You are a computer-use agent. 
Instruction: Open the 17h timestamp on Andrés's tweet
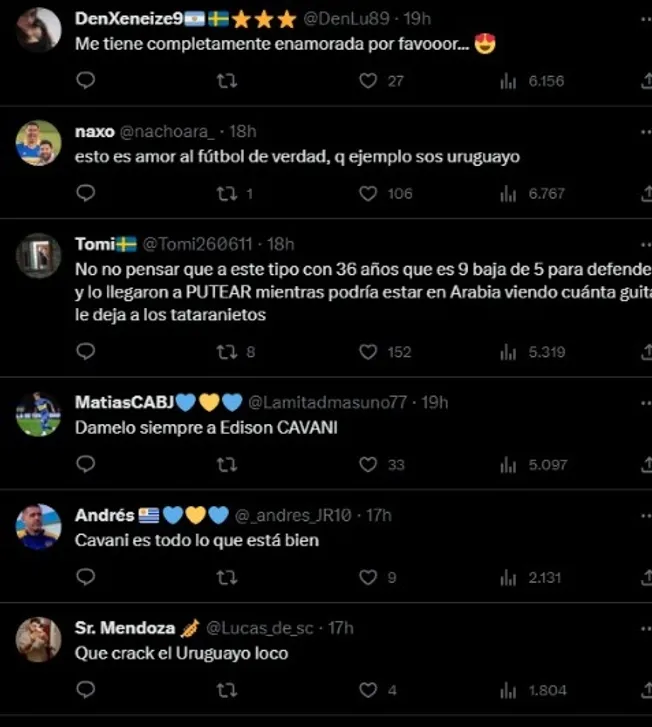tap(379, 515)
